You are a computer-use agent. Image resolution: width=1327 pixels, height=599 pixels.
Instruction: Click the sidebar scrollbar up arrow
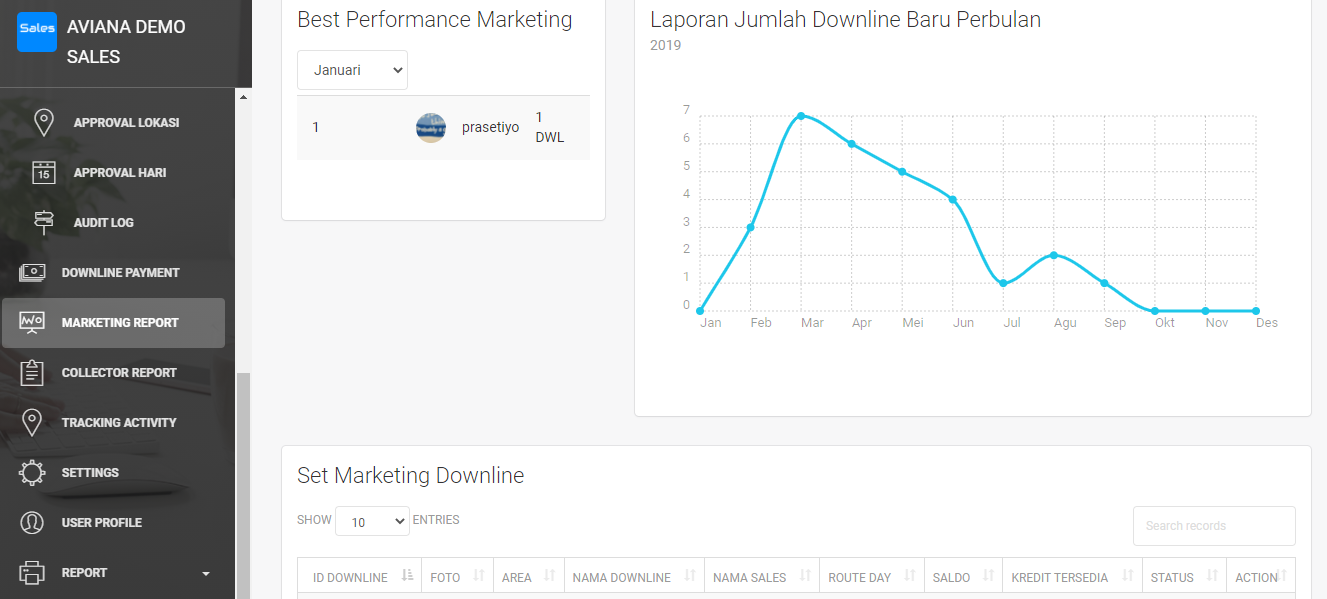pyautogui.click(x=243, y=97)
